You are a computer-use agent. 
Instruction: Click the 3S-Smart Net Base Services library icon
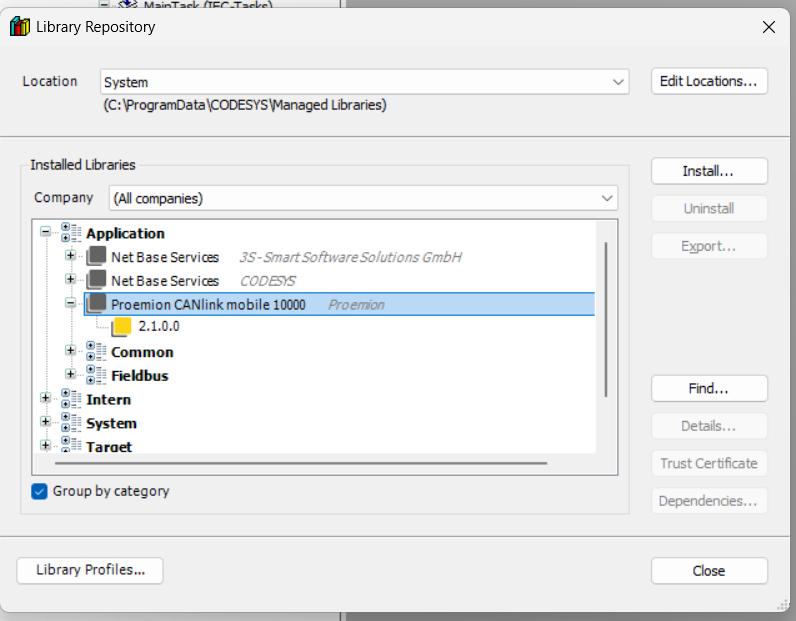coord(96,257)
